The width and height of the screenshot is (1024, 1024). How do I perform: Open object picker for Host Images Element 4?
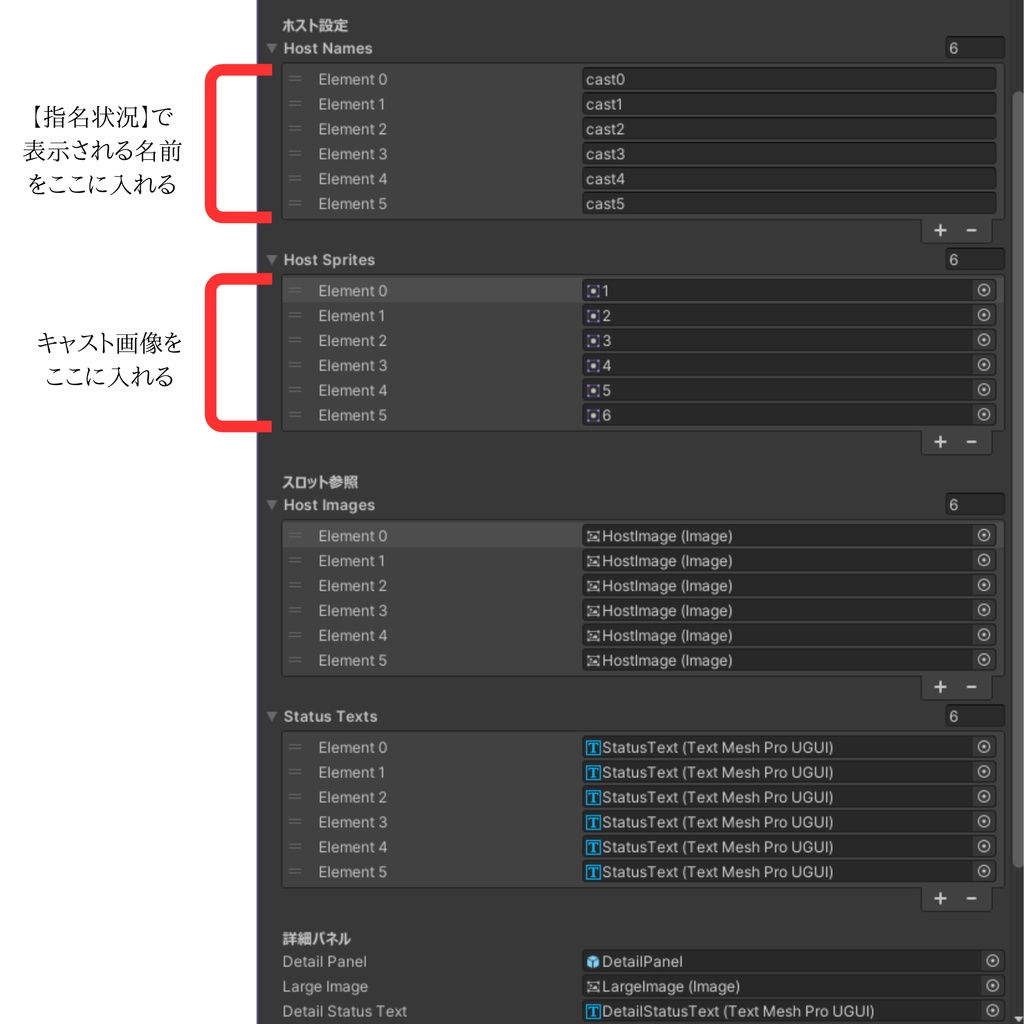coord(984,634)
